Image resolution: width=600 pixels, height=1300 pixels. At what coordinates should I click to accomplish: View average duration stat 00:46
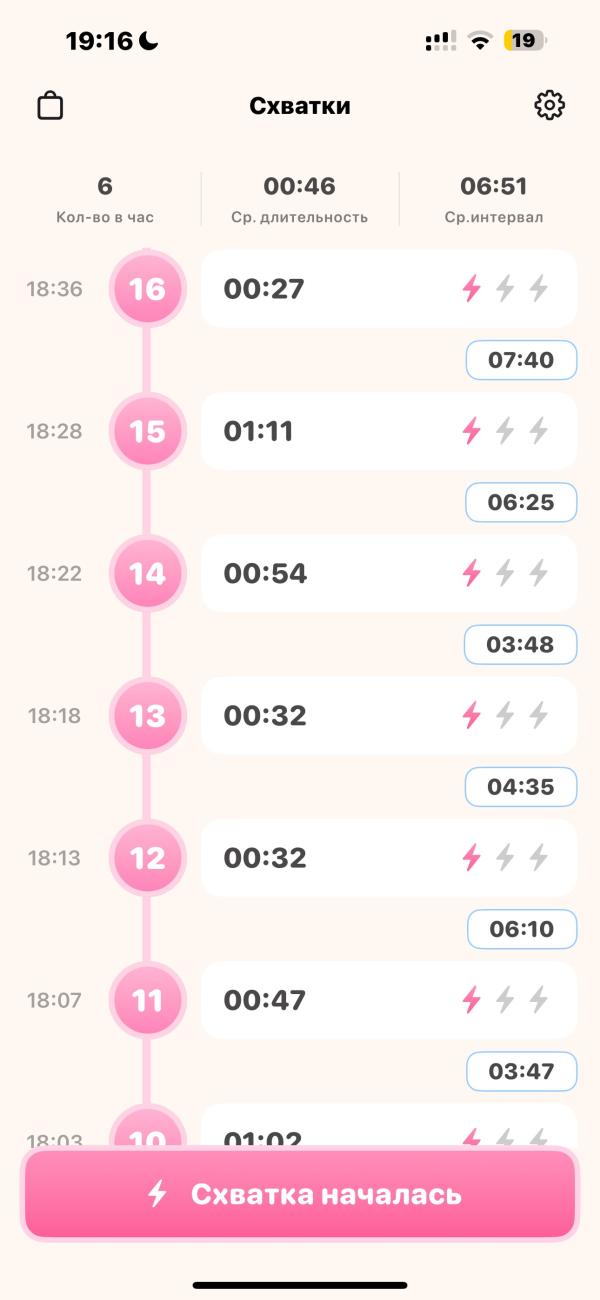pos(300,199)
